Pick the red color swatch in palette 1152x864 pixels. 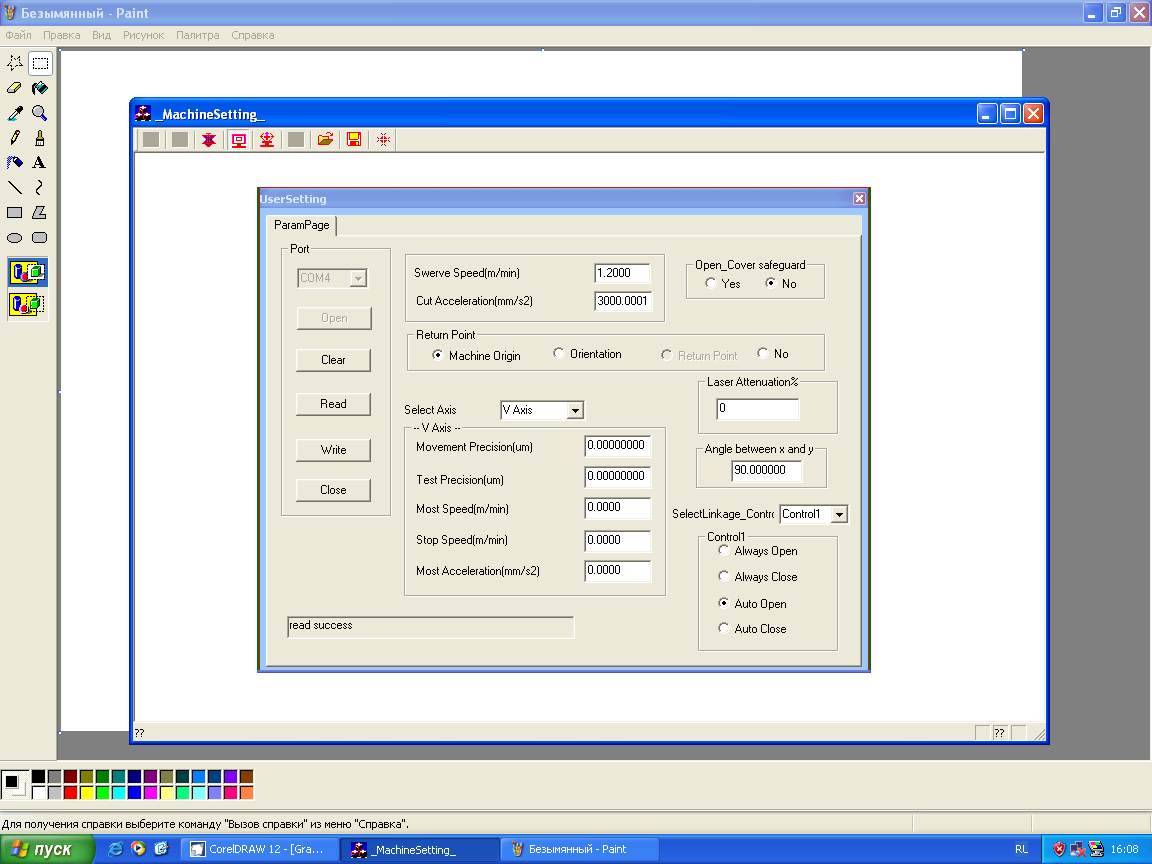click(70, 793)
